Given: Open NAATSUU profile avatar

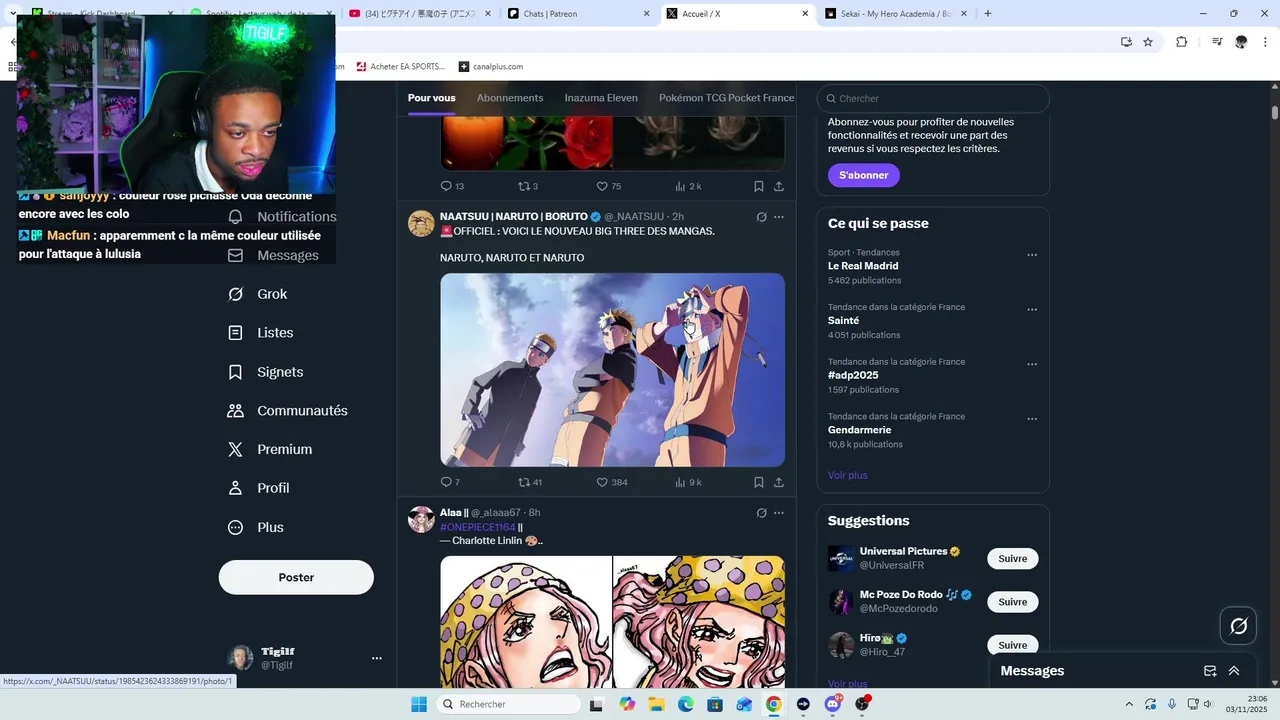Looking at the screenshot, I should point(421,223).
